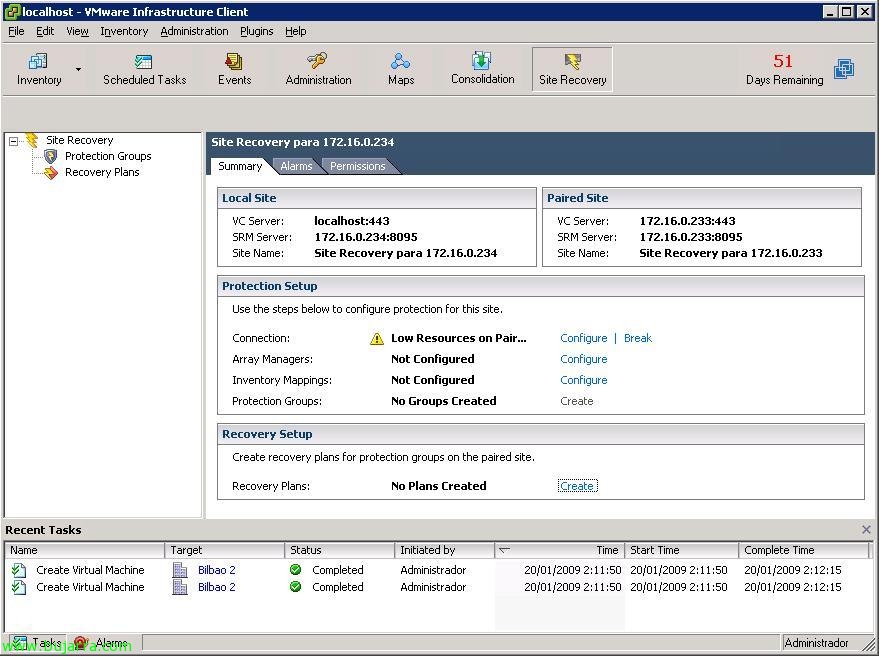Click the Break connection link

(638, 338)
